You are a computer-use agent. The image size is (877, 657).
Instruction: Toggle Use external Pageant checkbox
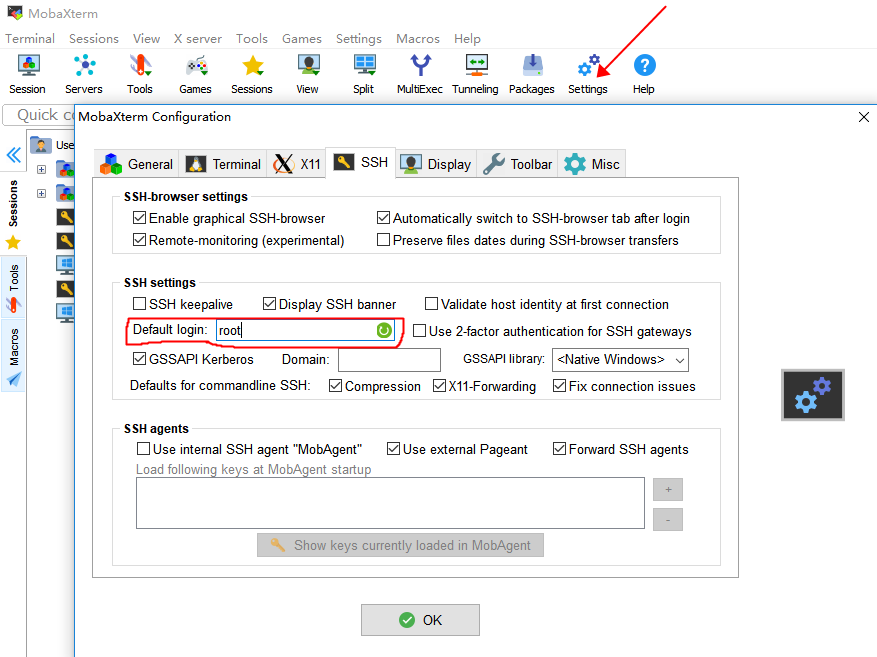[x=393, y=449]
